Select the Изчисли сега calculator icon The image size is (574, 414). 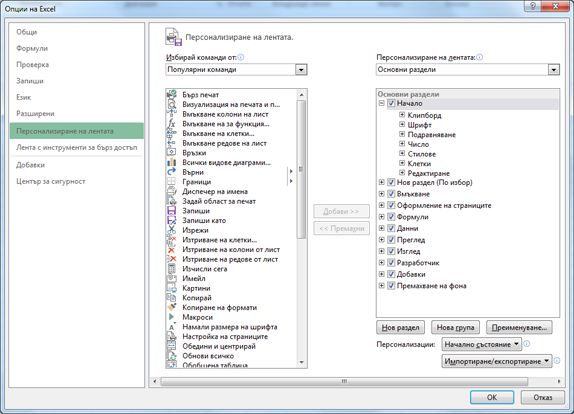171,269
